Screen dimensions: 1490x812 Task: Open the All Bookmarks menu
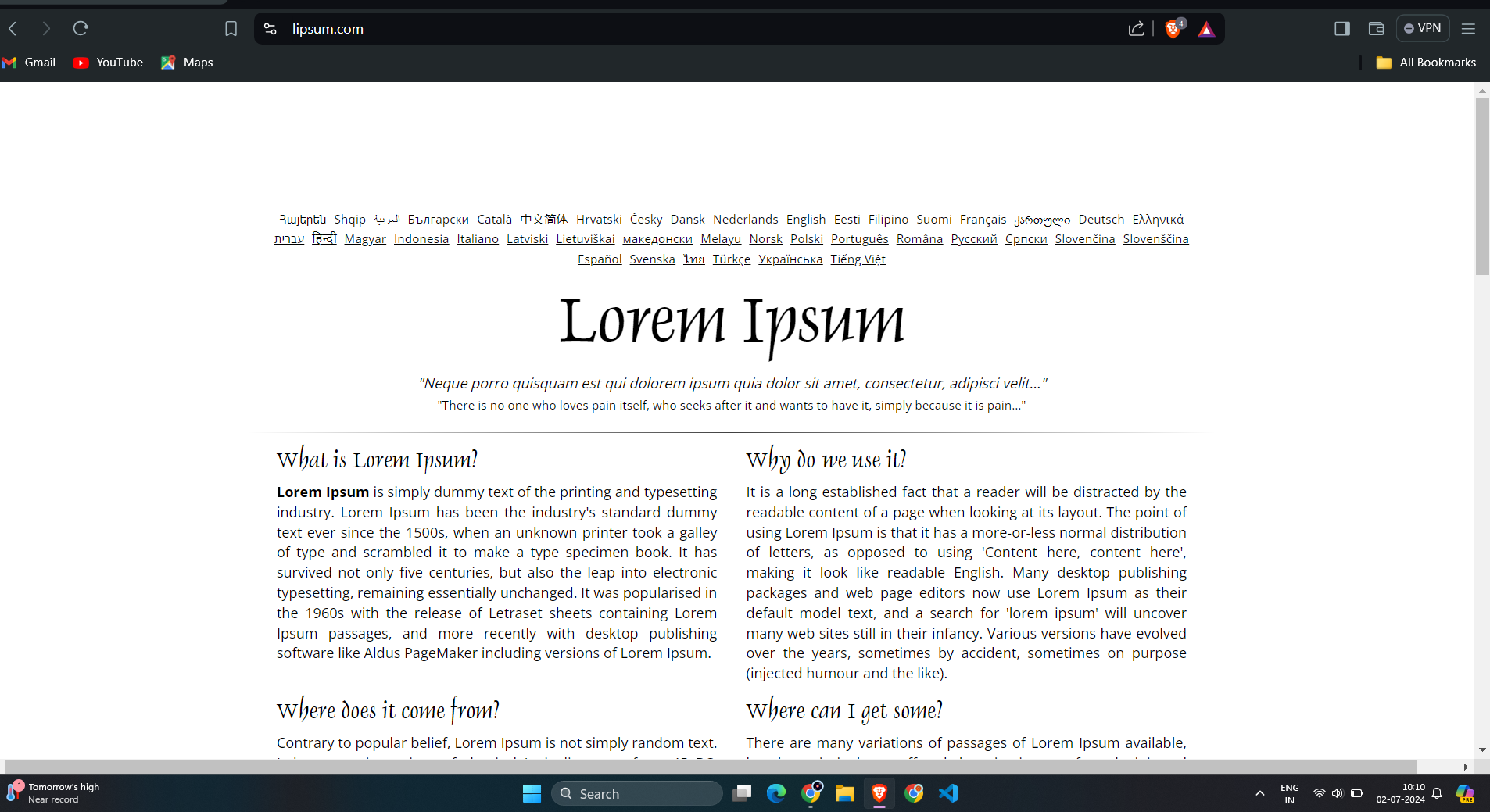tap(1425, 62)
